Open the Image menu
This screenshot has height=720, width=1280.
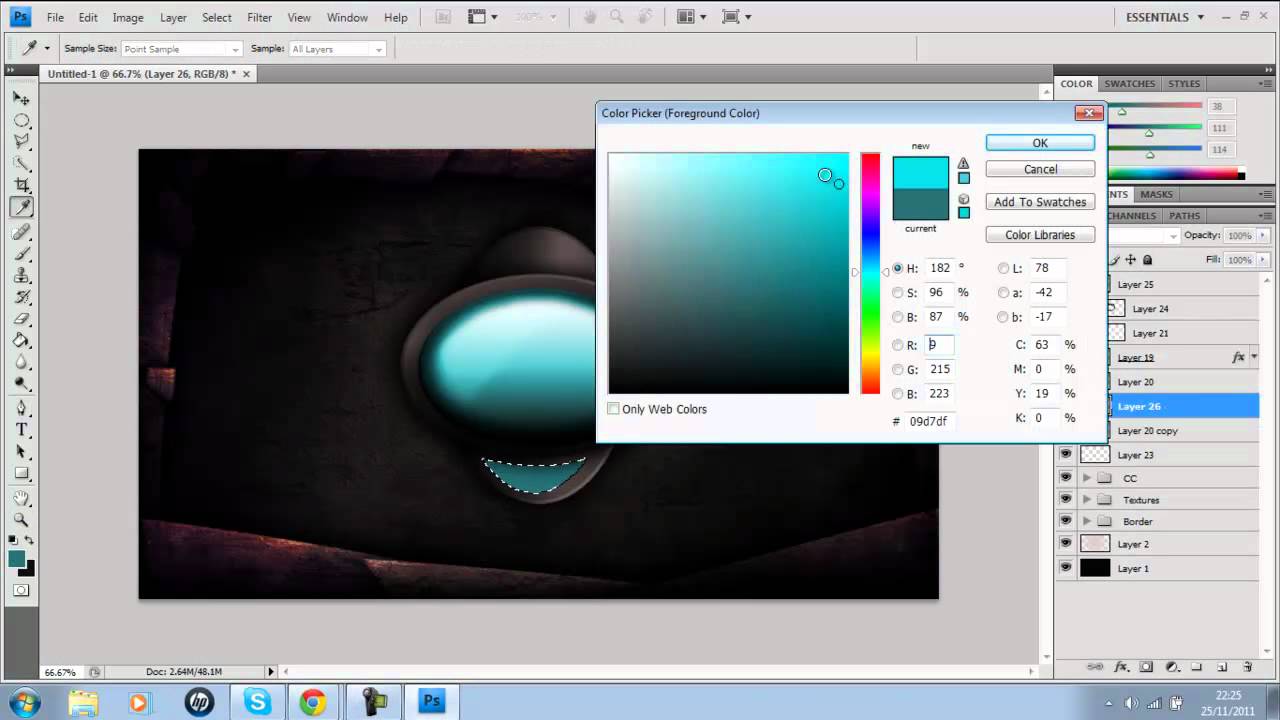point(128,17)
